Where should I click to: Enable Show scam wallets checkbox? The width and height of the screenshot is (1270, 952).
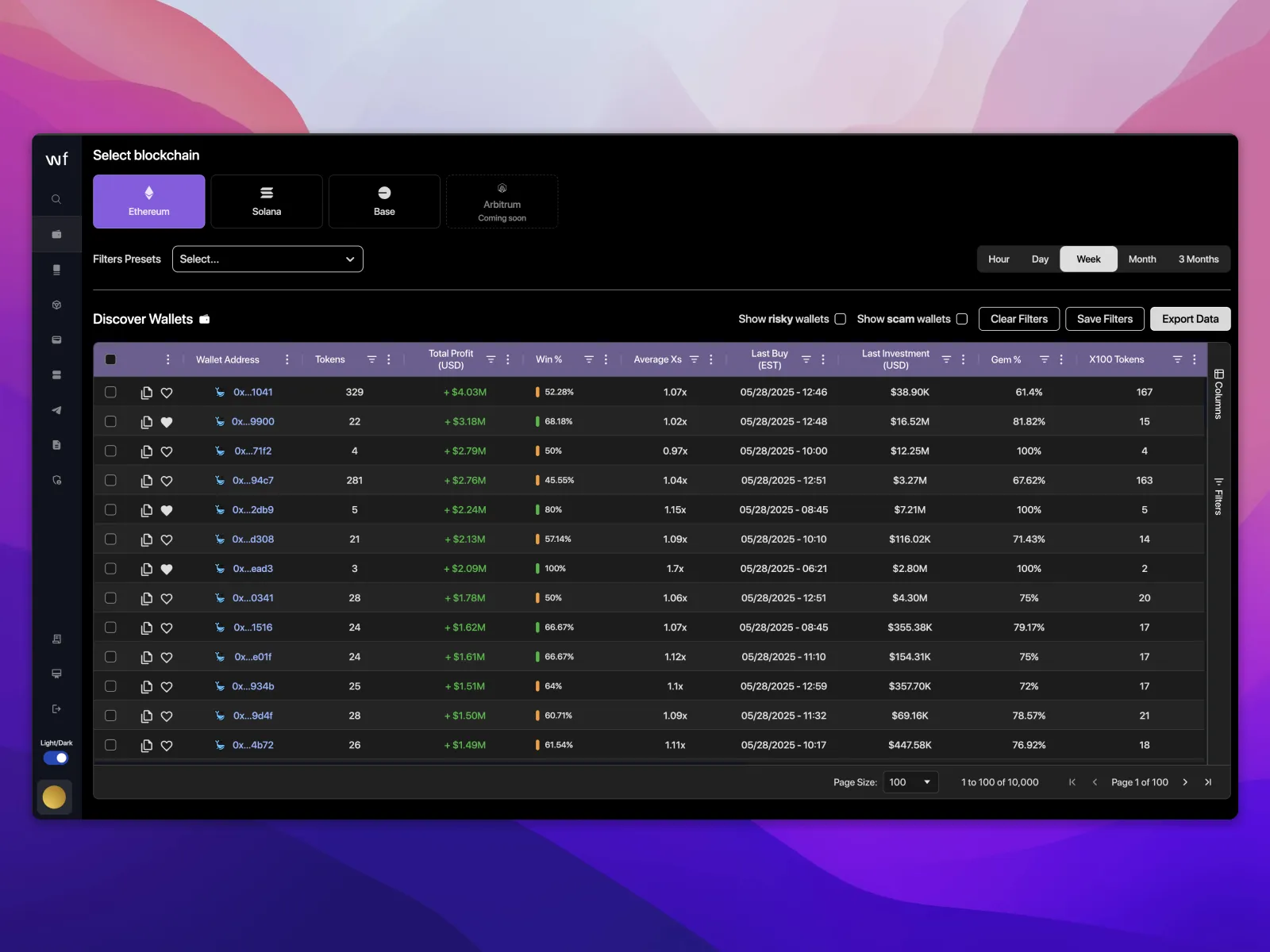click(x=961, y=319)
